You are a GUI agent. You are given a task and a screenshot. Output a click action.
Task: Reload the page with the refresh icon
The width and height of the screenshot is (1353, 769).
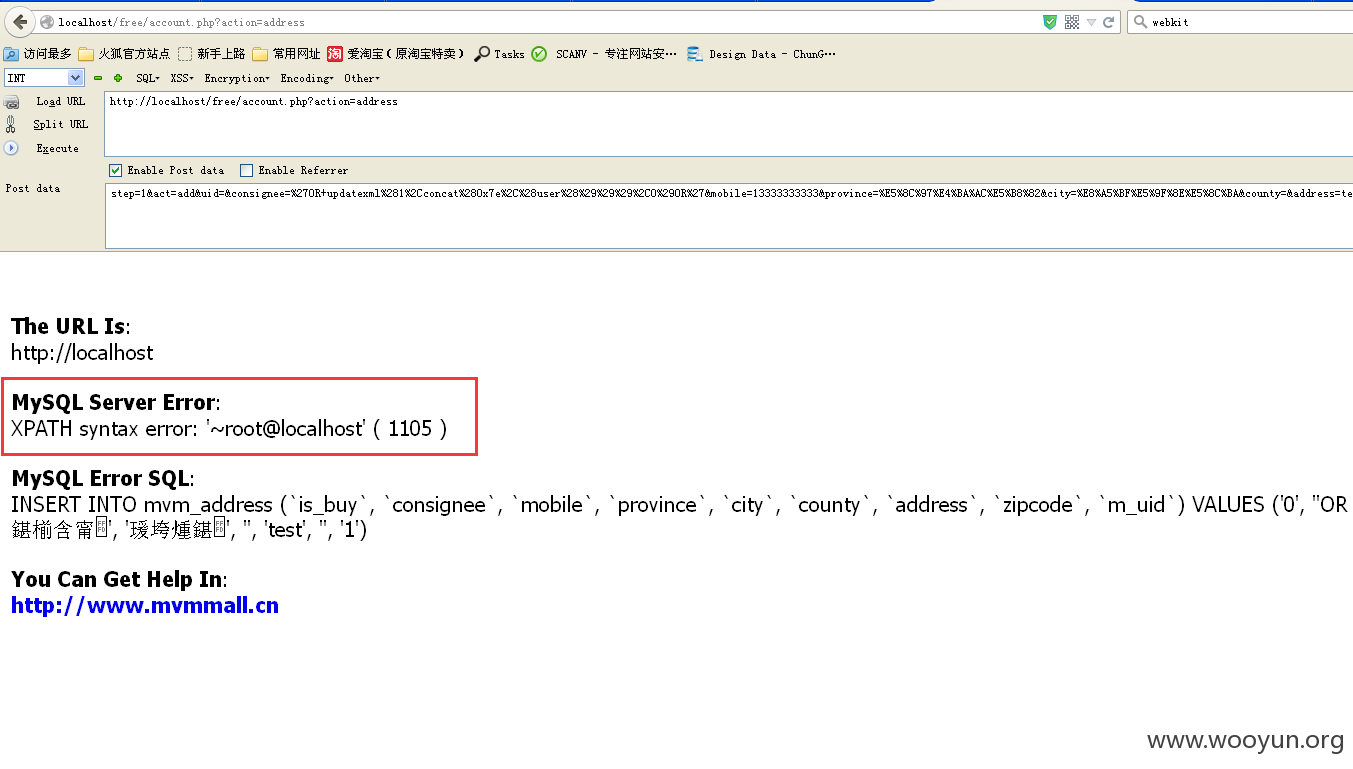pyautogui.click(x=1109, y=22)
